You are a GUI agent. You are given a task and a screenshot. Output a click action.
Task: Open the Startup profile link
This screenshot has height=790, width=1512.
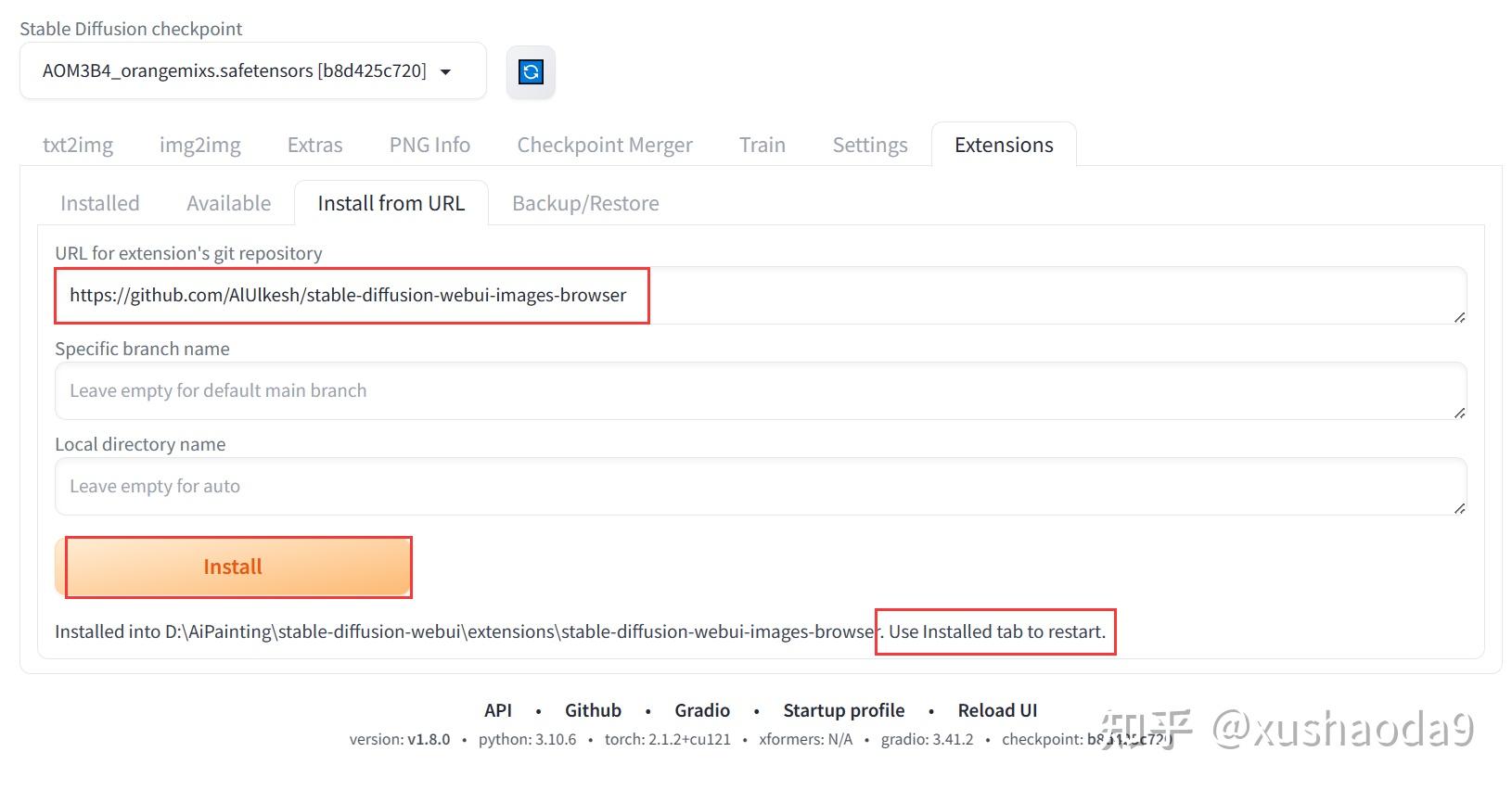tap(843, 710)
